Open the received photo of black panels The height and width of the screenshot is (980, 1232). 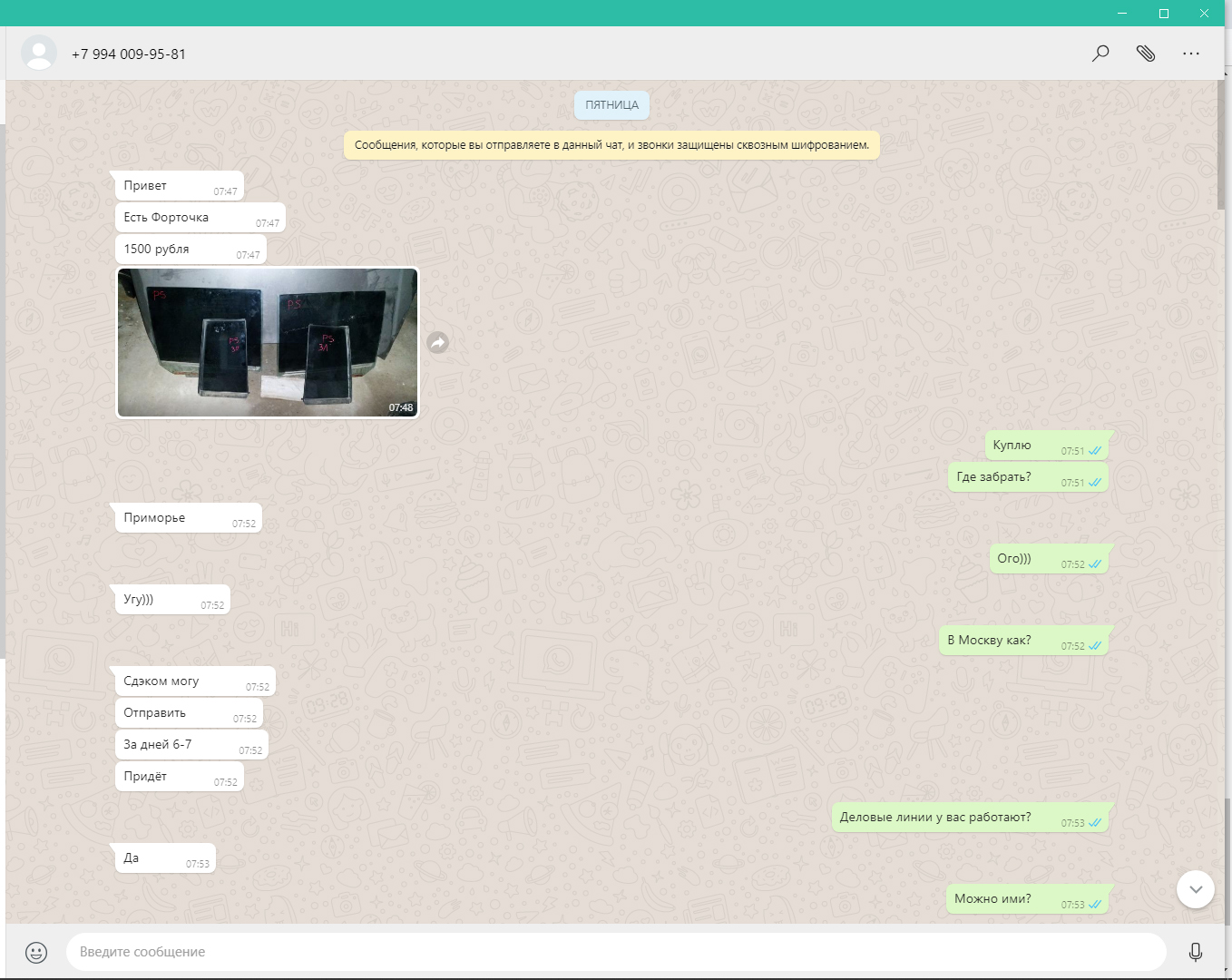(x=268, y=342)
